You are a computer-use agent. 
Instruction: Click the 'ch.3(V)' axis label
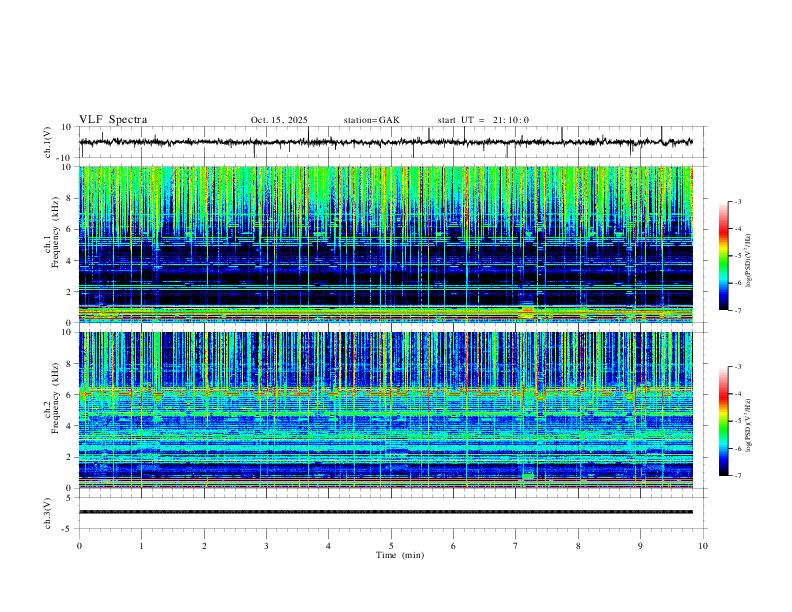[48, 513]
